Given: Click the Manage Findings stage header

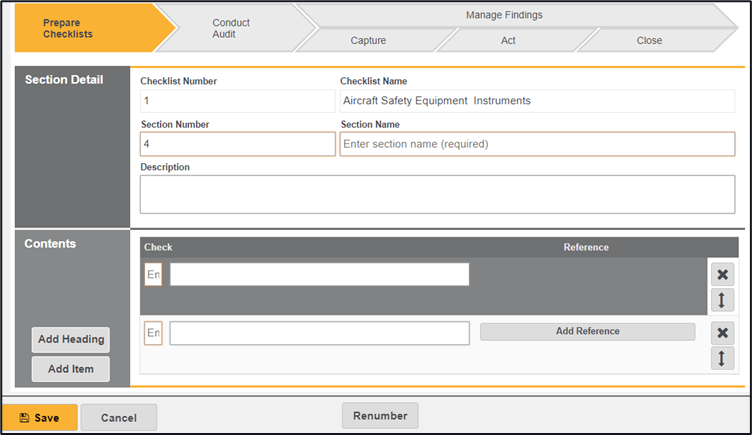Looking at the screenshot, I should coord(504,15).
